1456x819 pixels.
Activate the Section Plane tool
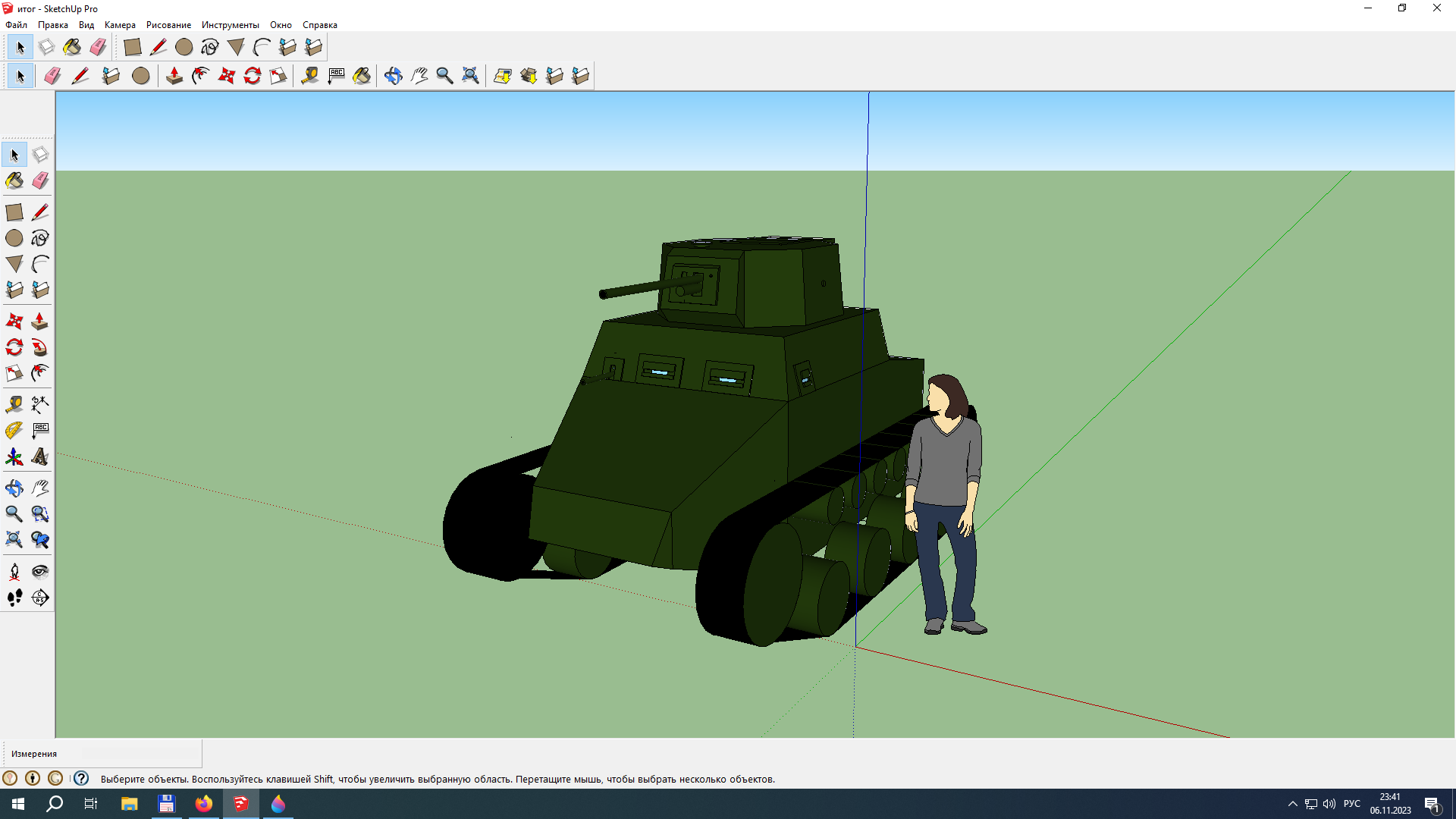click(40, 598)
